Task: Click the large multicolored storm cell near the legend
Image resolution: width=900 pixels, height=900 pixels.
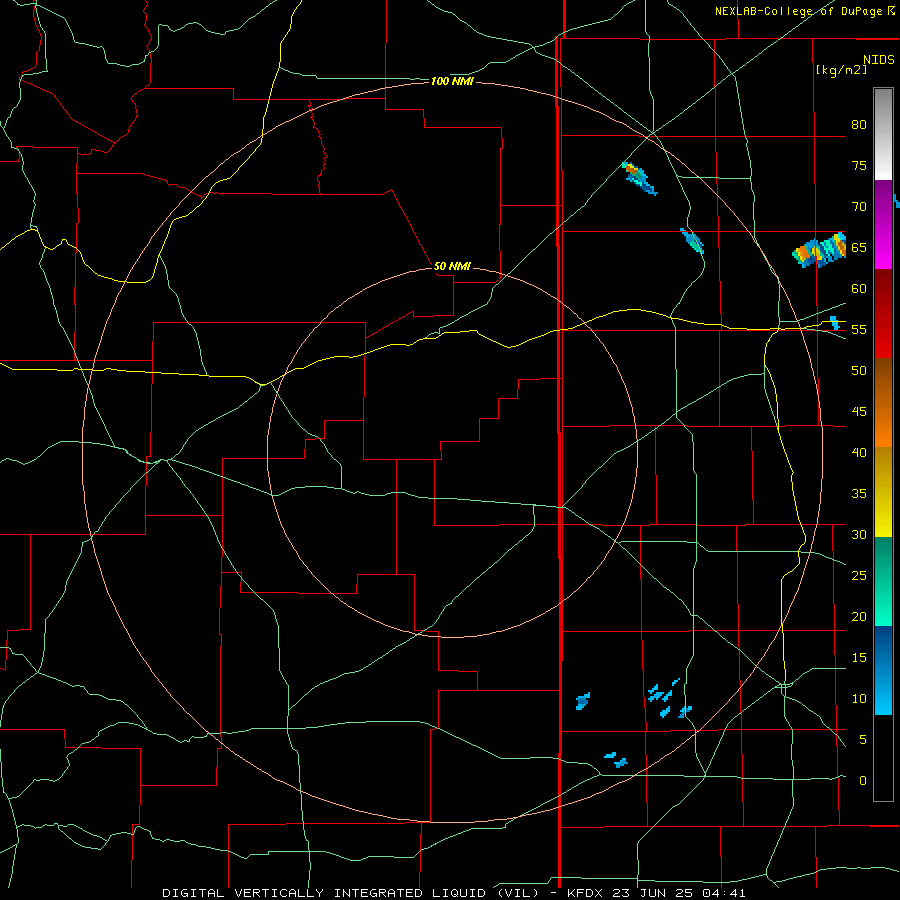Action: pos(820,250)
